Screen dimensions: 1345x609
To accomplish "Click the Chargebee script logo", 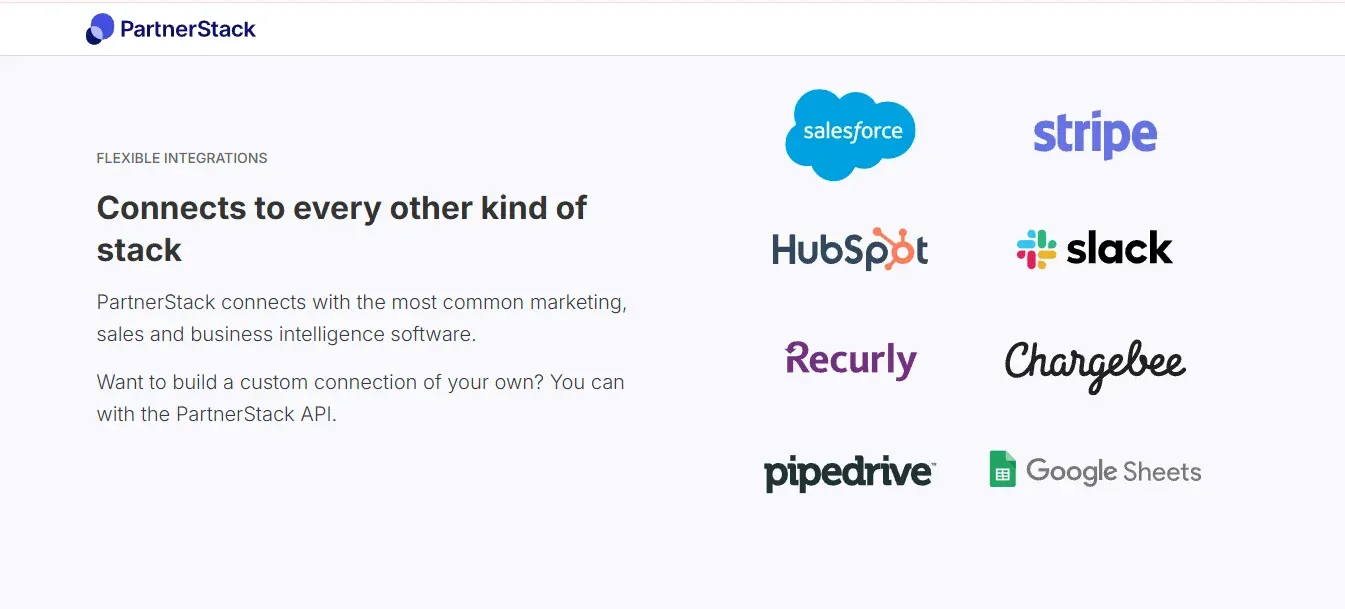I will (x=1095, y=365).
